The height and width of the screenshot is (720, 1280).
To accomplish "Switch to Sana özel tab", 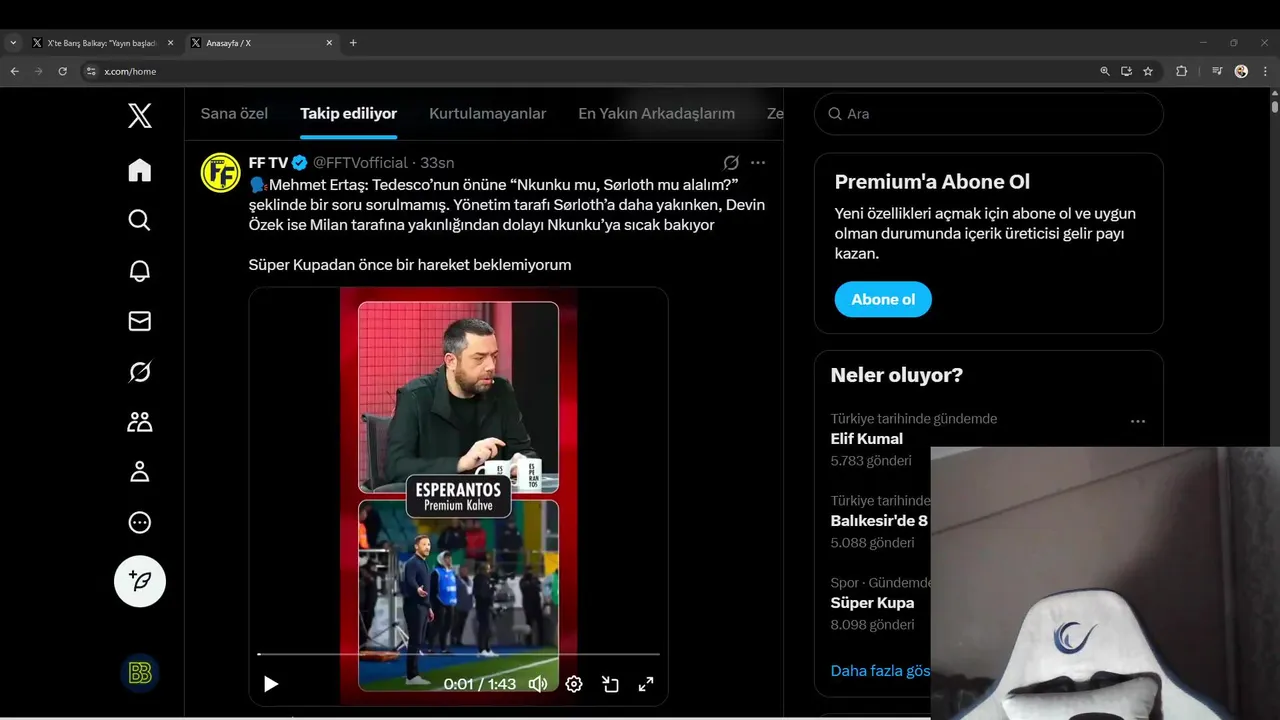I will click(x=234, y=113).
